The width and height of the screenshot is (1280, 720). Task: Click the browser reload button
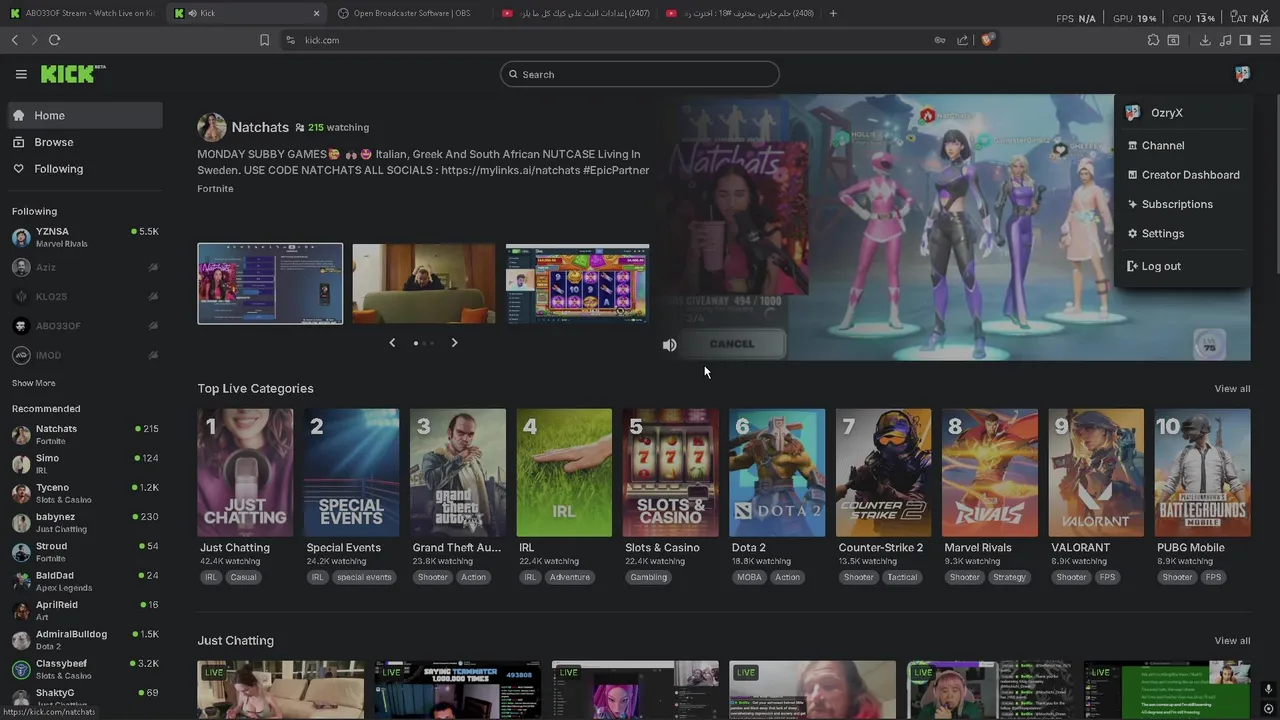pos(54,40)
